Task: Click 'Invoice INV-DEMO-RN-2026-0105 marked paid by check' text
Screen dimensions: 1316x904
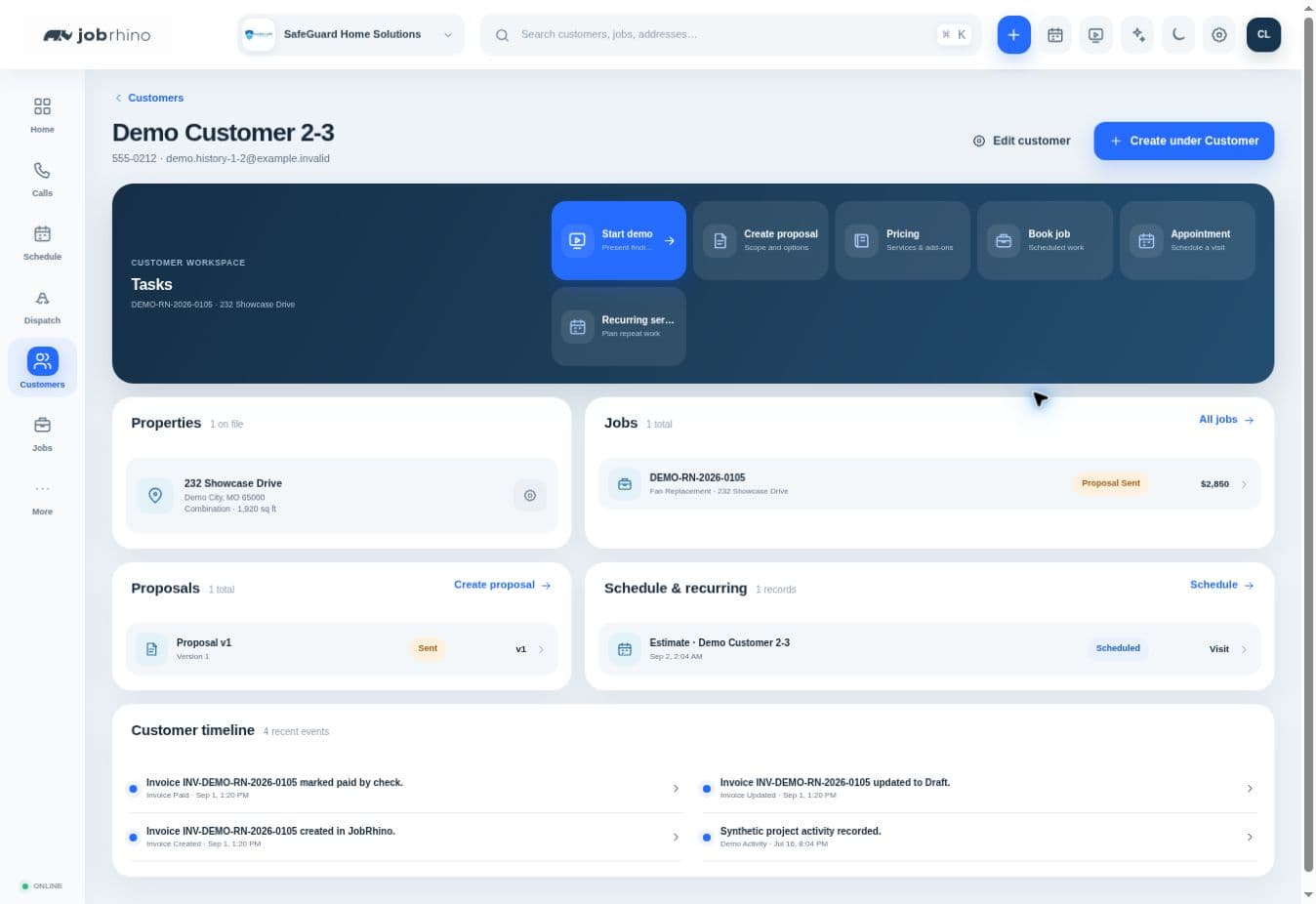Action: pyautogui.click(x=274, y=783)
